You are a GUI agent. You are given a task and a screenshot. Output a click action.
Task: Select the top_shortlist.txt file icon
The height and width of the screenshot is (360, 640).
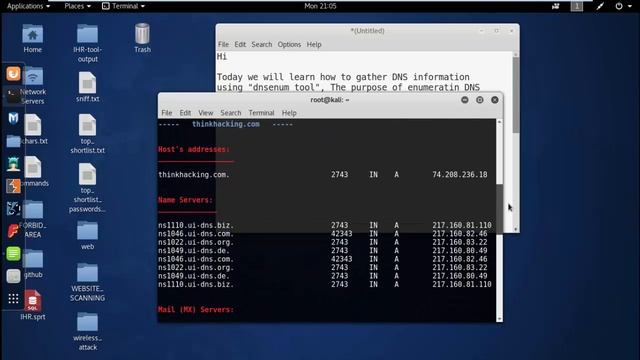tap(87, 134)
